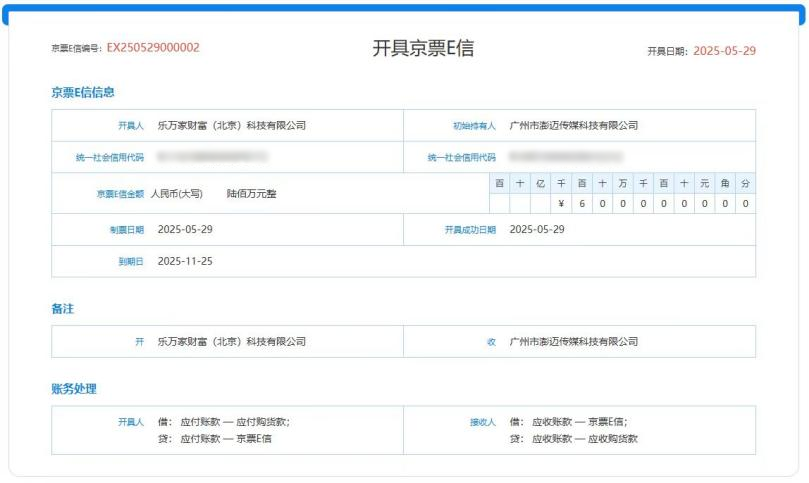Click the 备注 section heading
The height and width of the screenshot is (483, 809).
62,309
